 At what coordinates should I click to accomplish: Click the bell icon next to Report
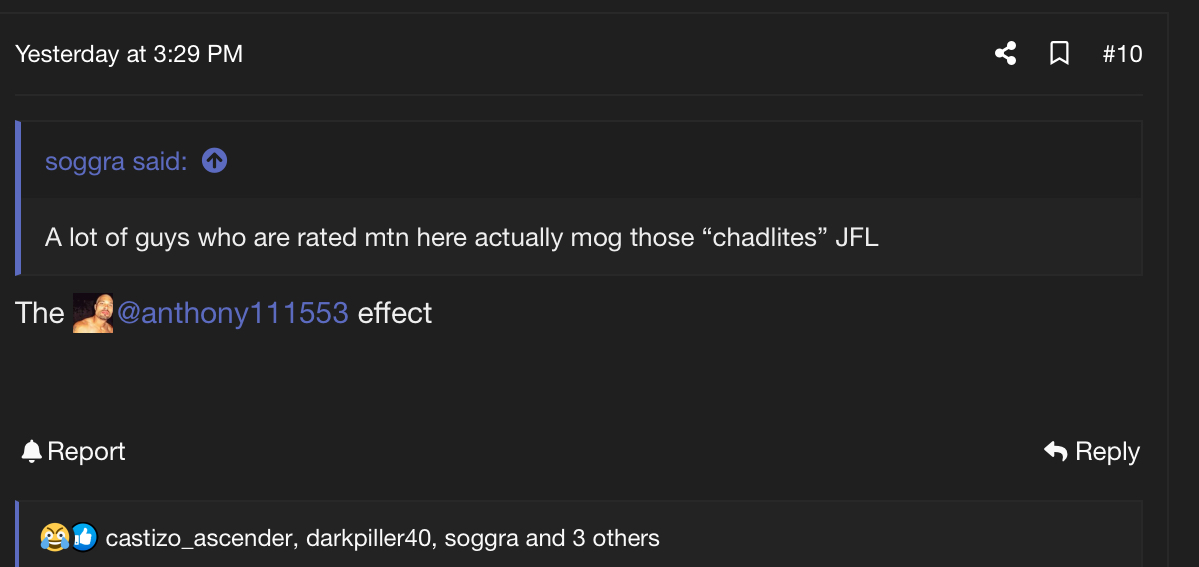pos(32,452)
